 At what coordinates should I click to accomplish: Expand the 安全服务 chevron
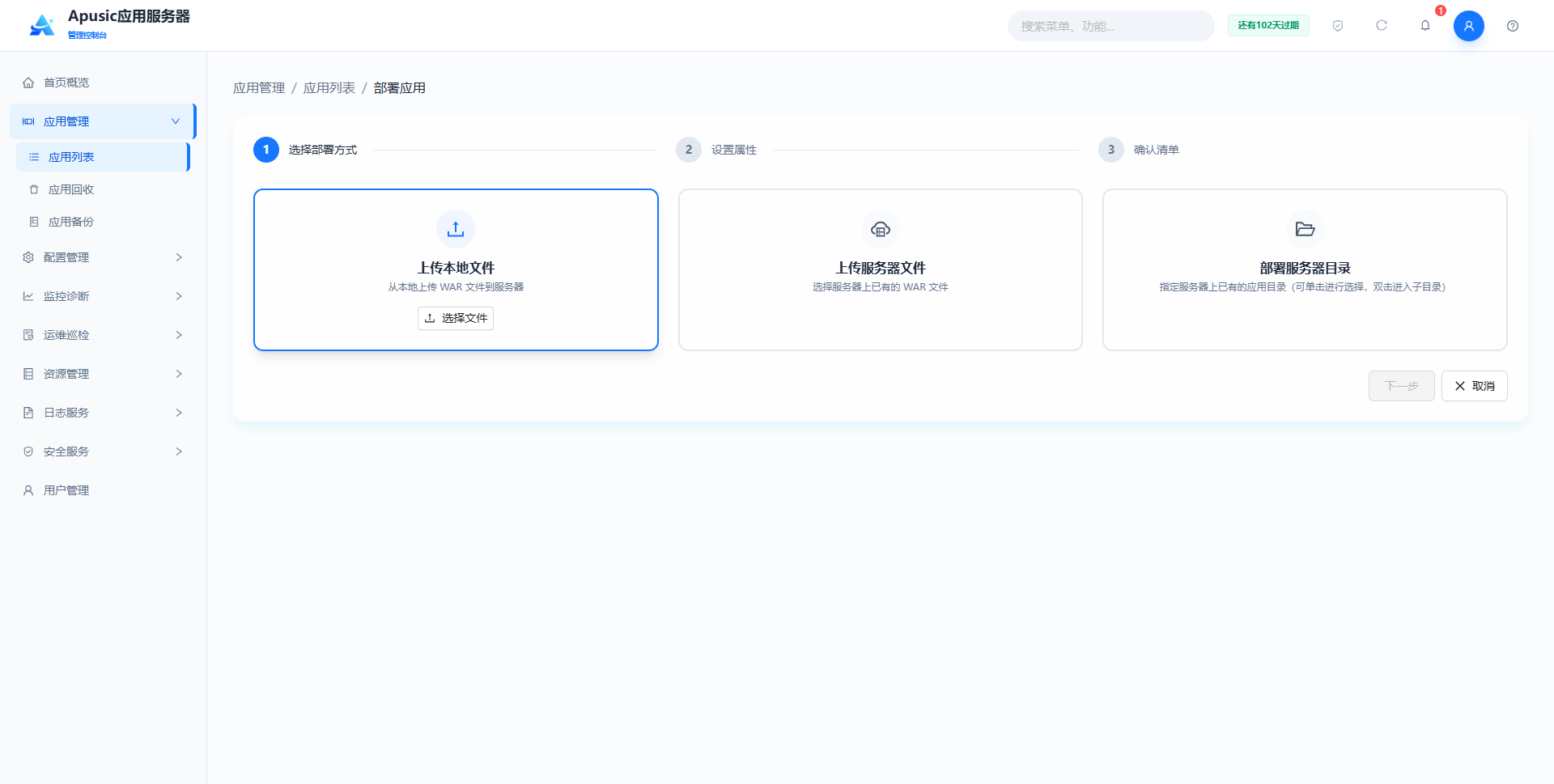[179, 451]
